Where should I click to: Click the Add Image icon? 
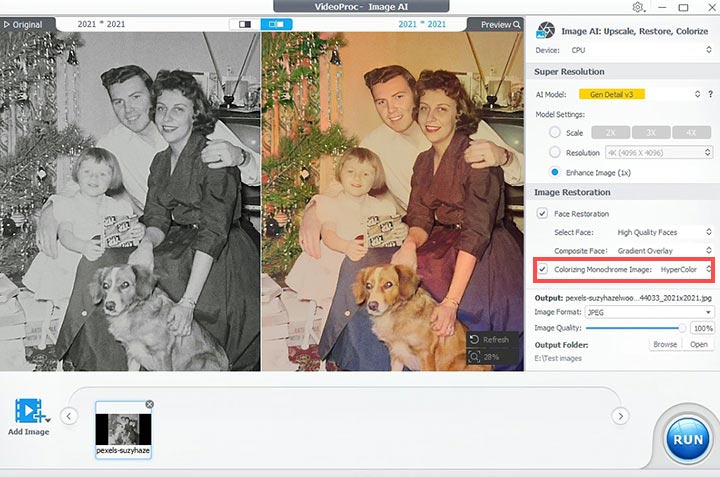click(29, 411)
